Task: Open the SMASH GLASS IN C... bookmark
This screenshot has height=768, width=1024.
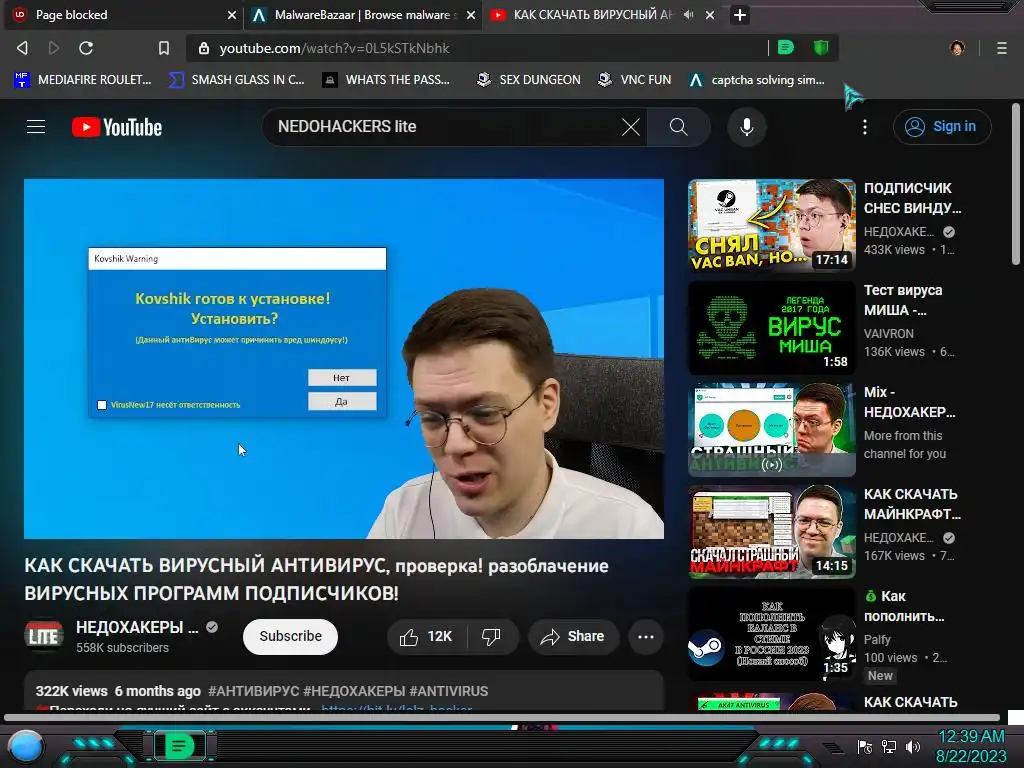Action: [x=236, y=80]
